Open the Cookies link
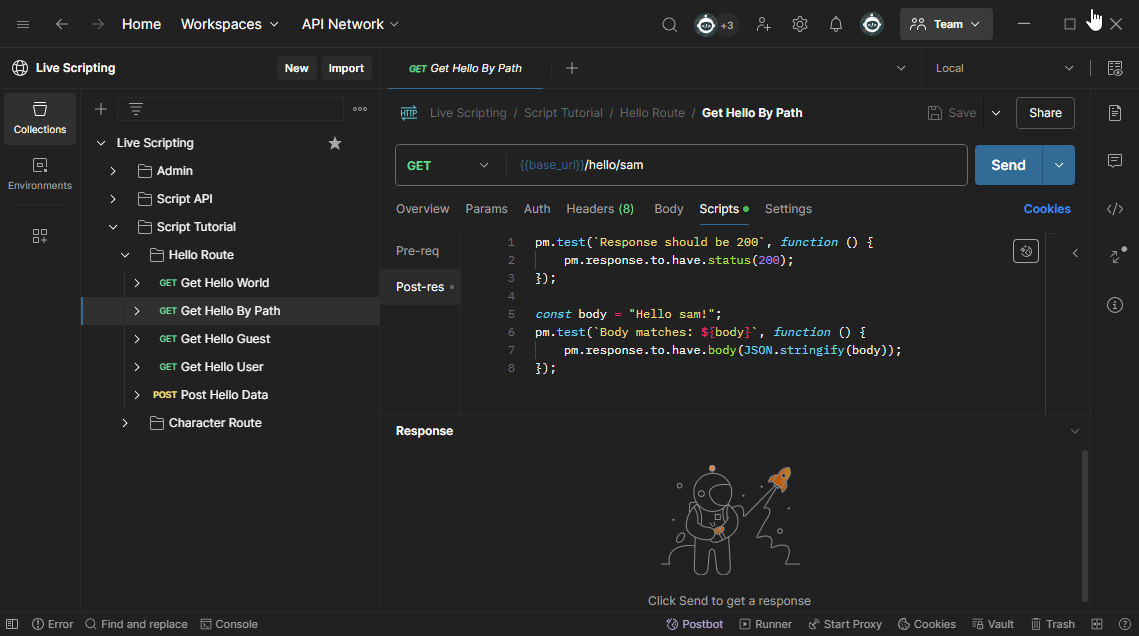This screenshot has width=1139, height=636. click(1047, 209)
